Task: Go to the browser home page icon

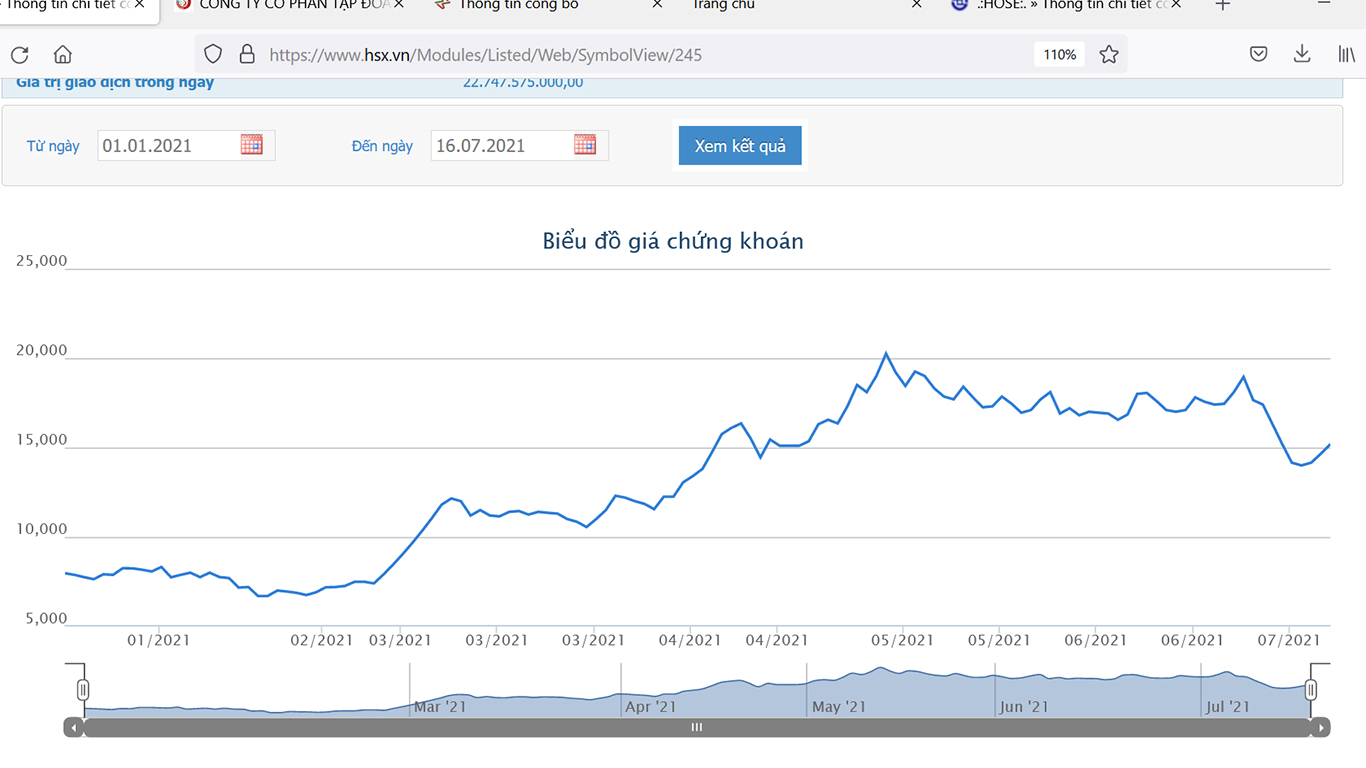Action: coord(63,55)
